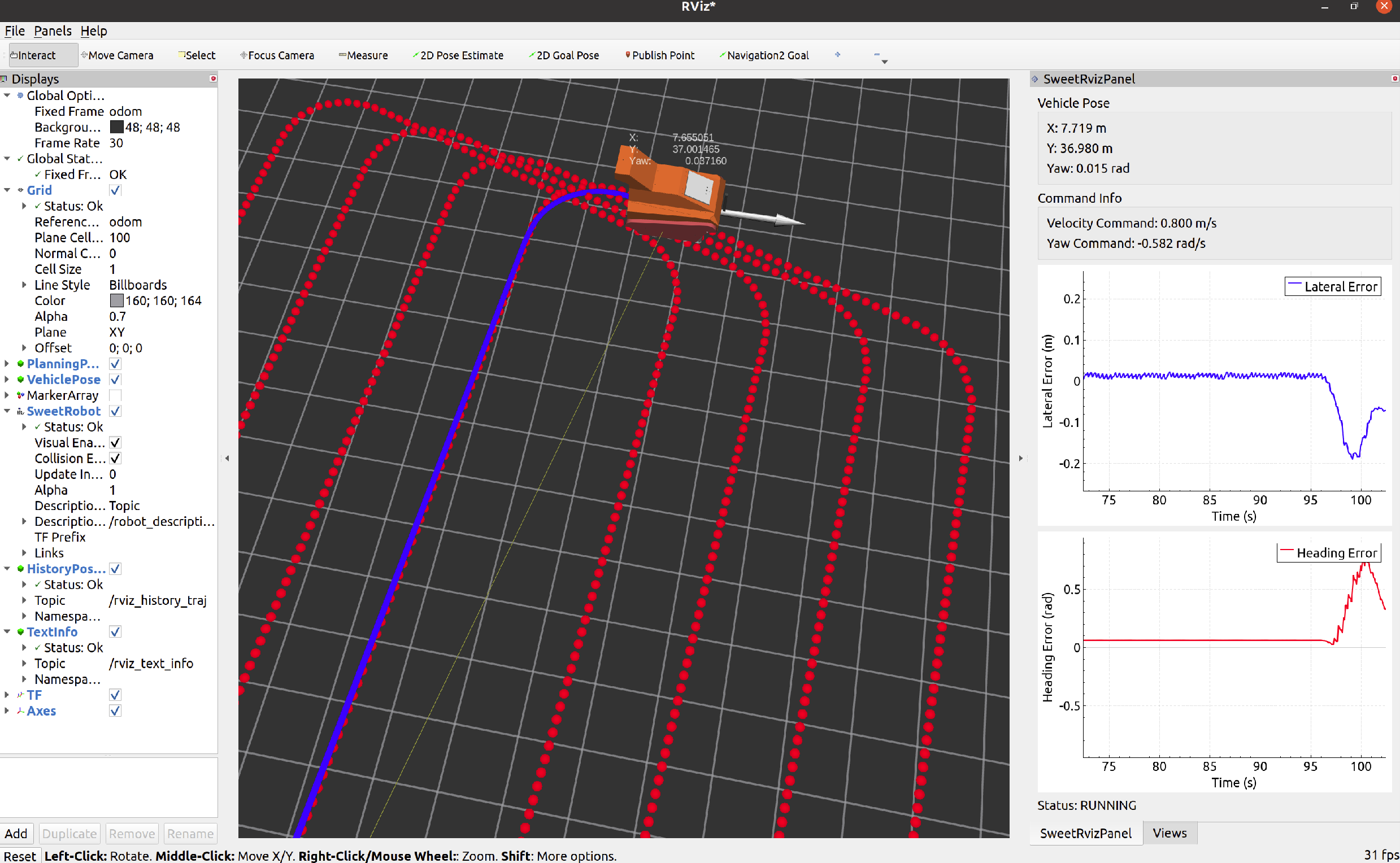
Task: Collapse the left Displays panel arrow
Action: pyautogui.click(x=227, y=457)
